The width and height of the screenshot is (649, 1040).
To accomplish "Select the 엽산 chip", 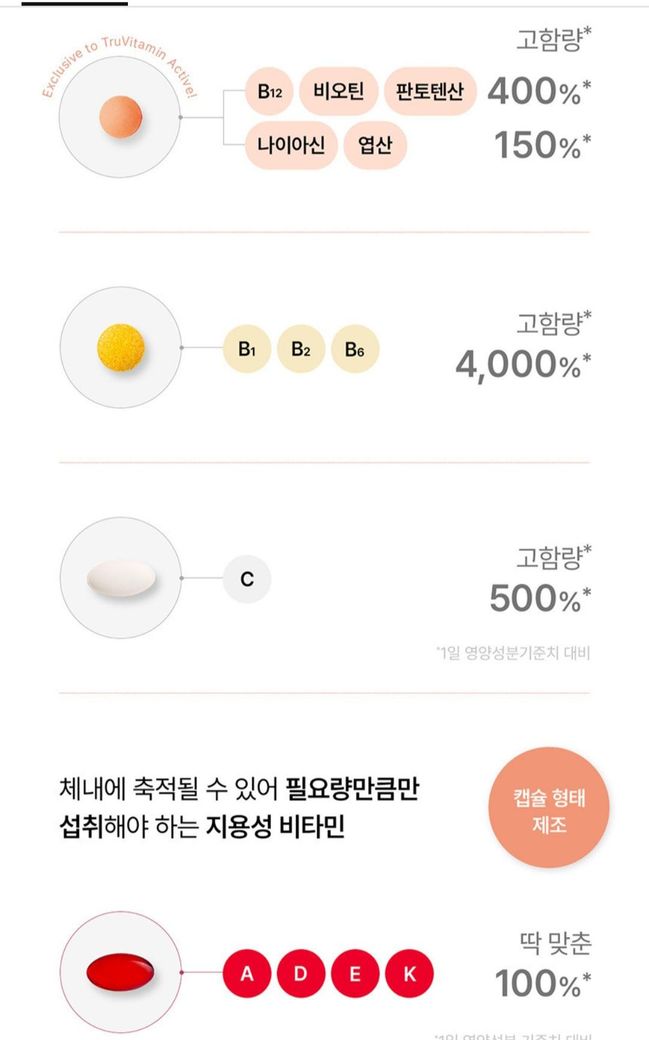I will [x=375, y=147].
